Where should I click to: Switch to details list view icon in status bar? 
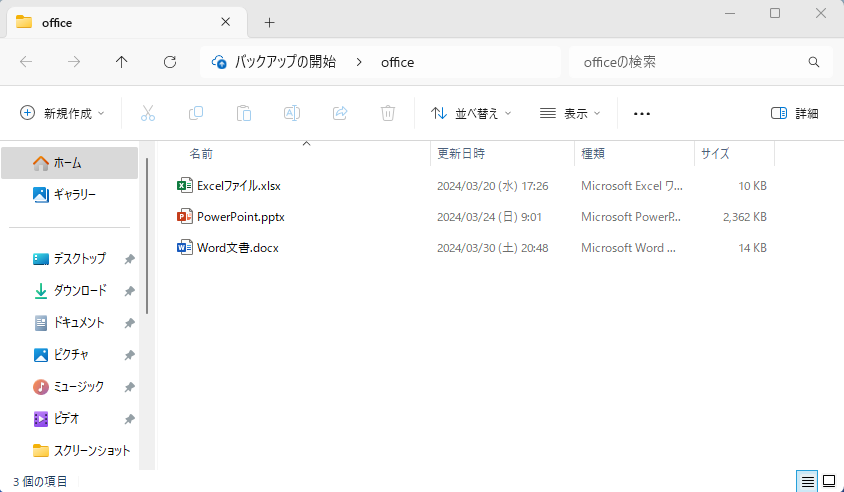pos(807,481)
